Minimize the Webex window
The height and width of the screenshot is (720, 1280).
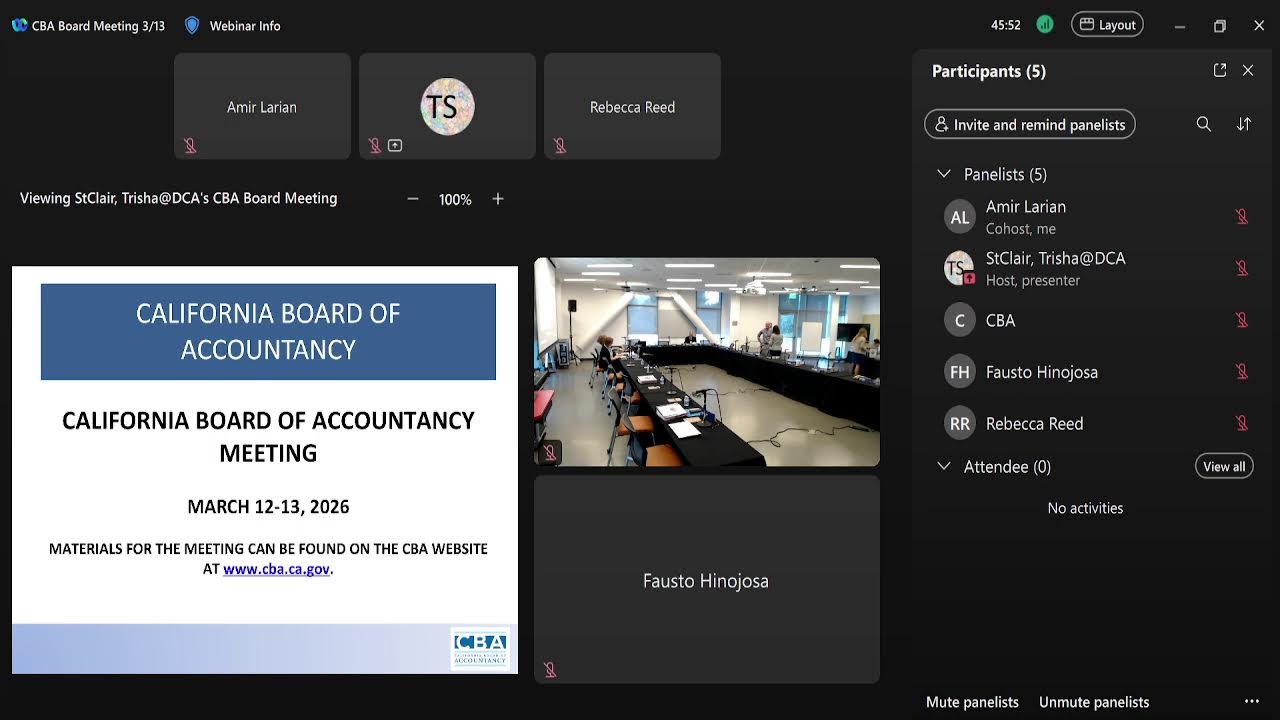point(1180,26)
